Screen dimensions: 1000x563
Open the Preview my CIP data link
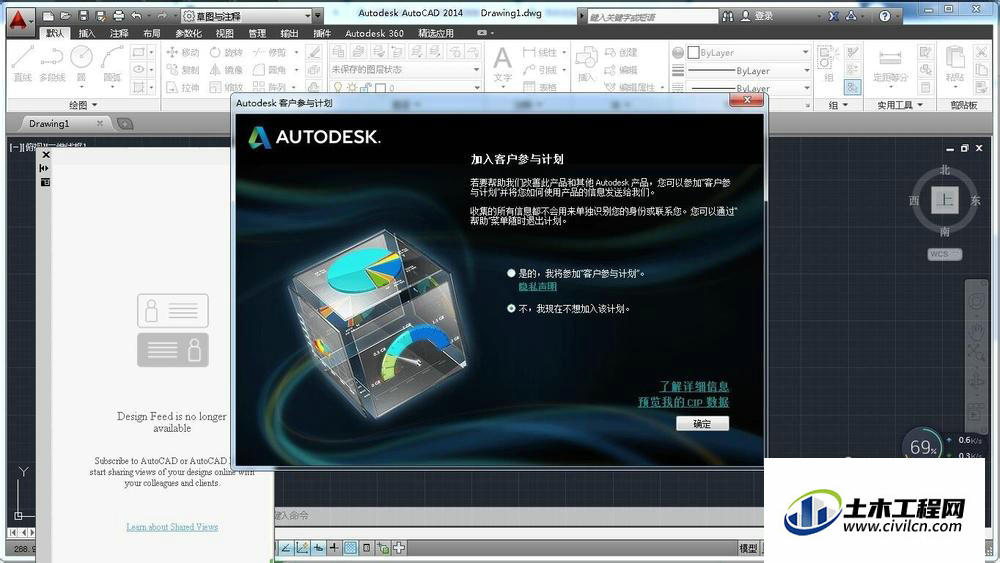pyautogui.click(x=683, y=402)
